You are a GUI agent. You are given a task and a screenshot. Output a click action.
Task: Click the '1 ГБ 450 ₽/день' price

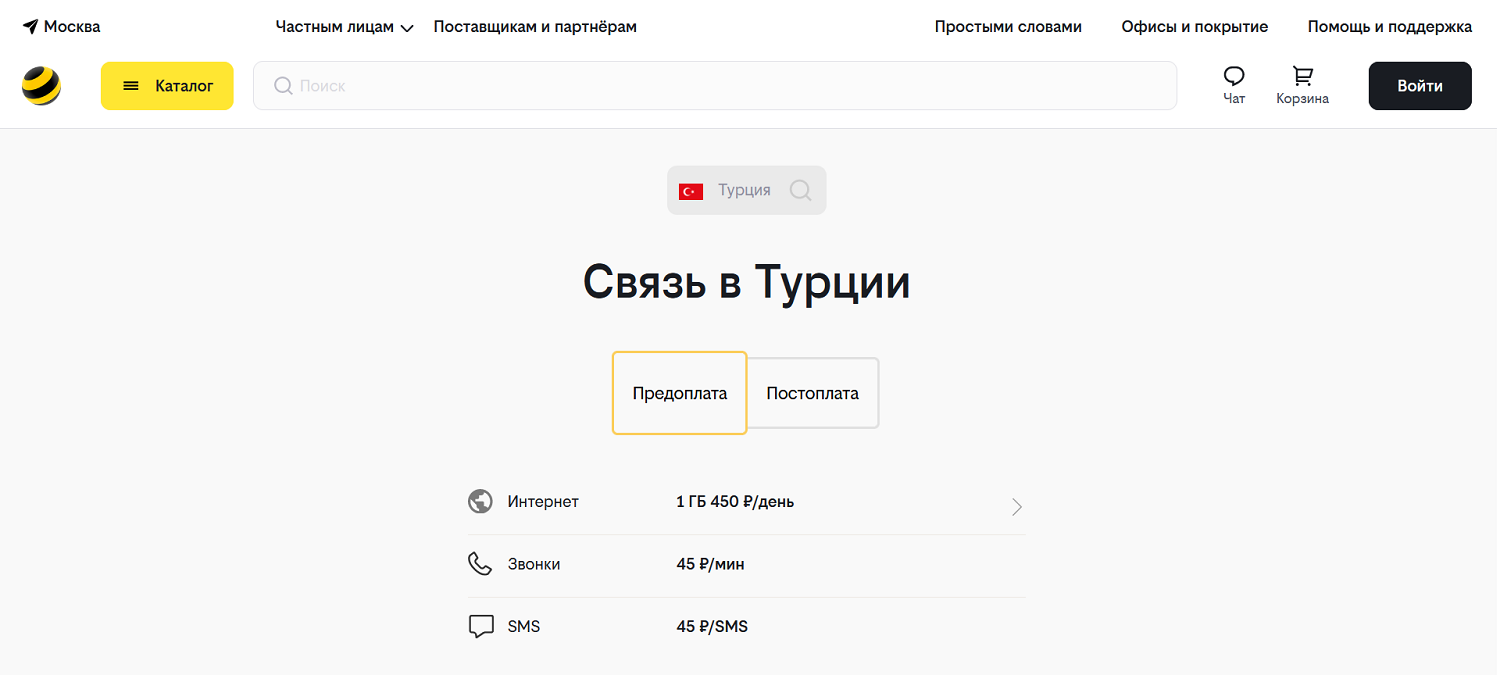735,502
